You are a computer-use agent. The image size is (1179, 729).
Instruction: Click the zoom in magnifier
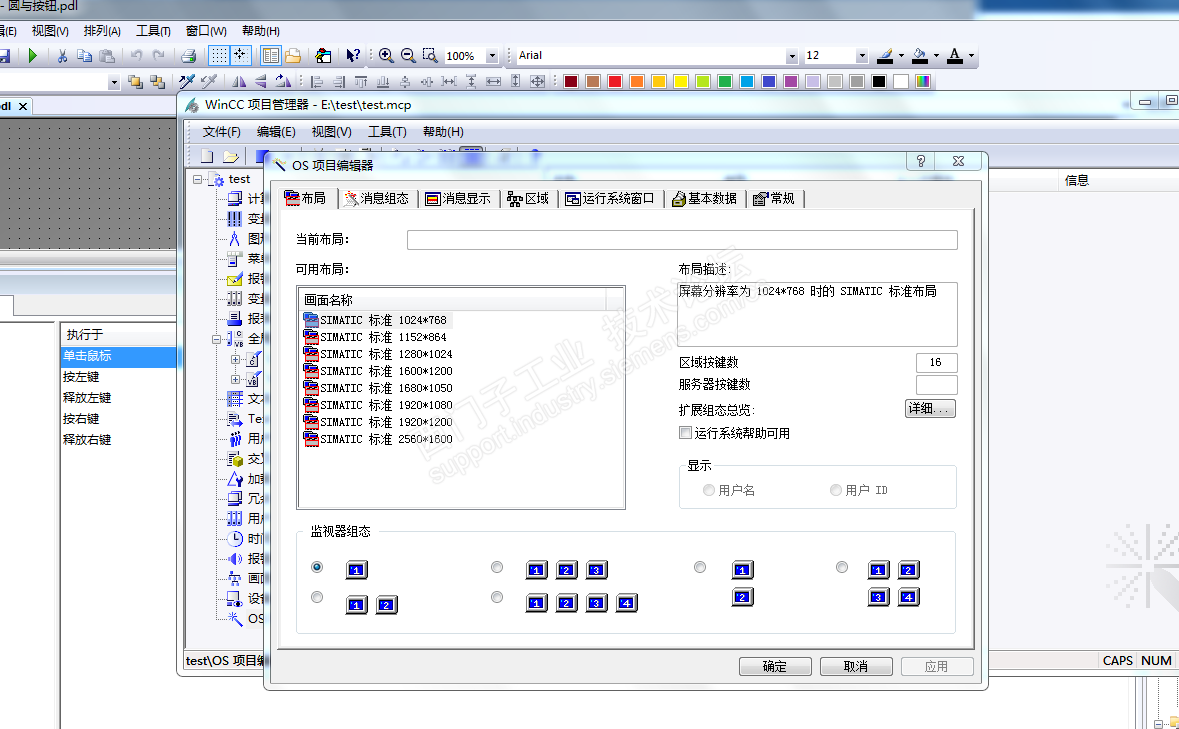click(386, 56)
